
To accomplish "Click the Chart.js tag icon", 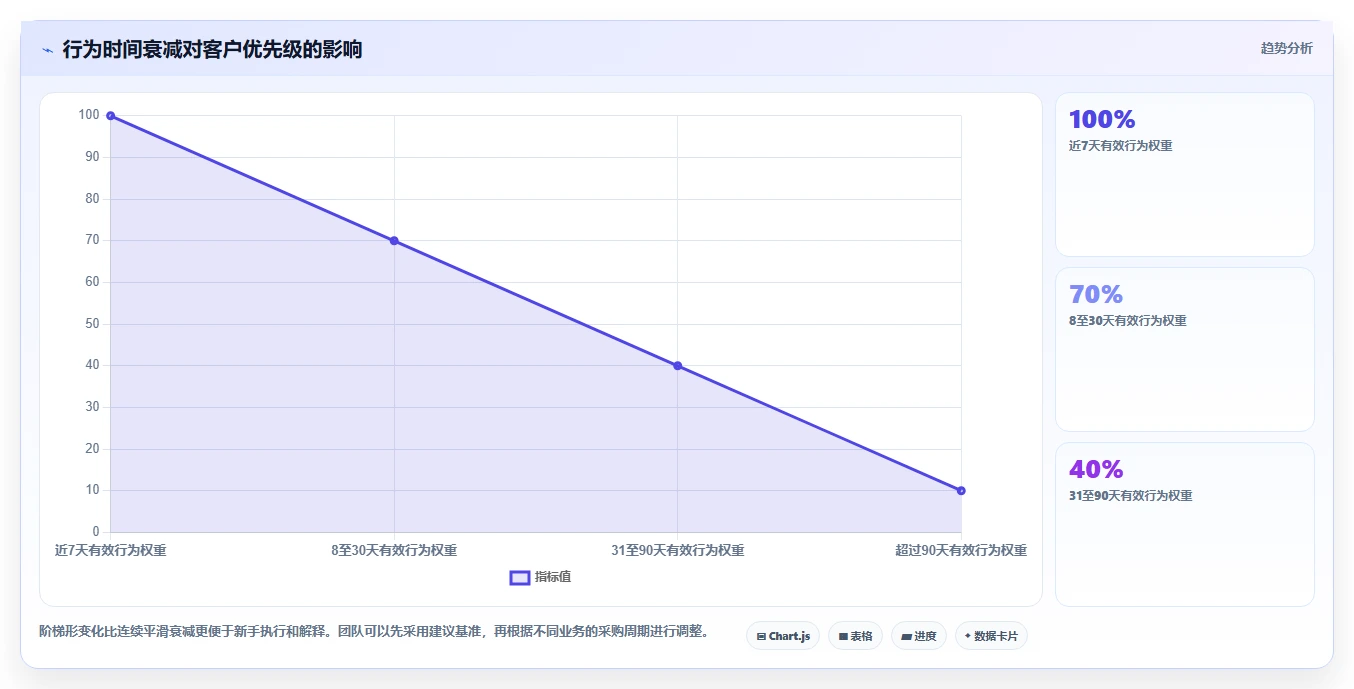I will [761, 636].
